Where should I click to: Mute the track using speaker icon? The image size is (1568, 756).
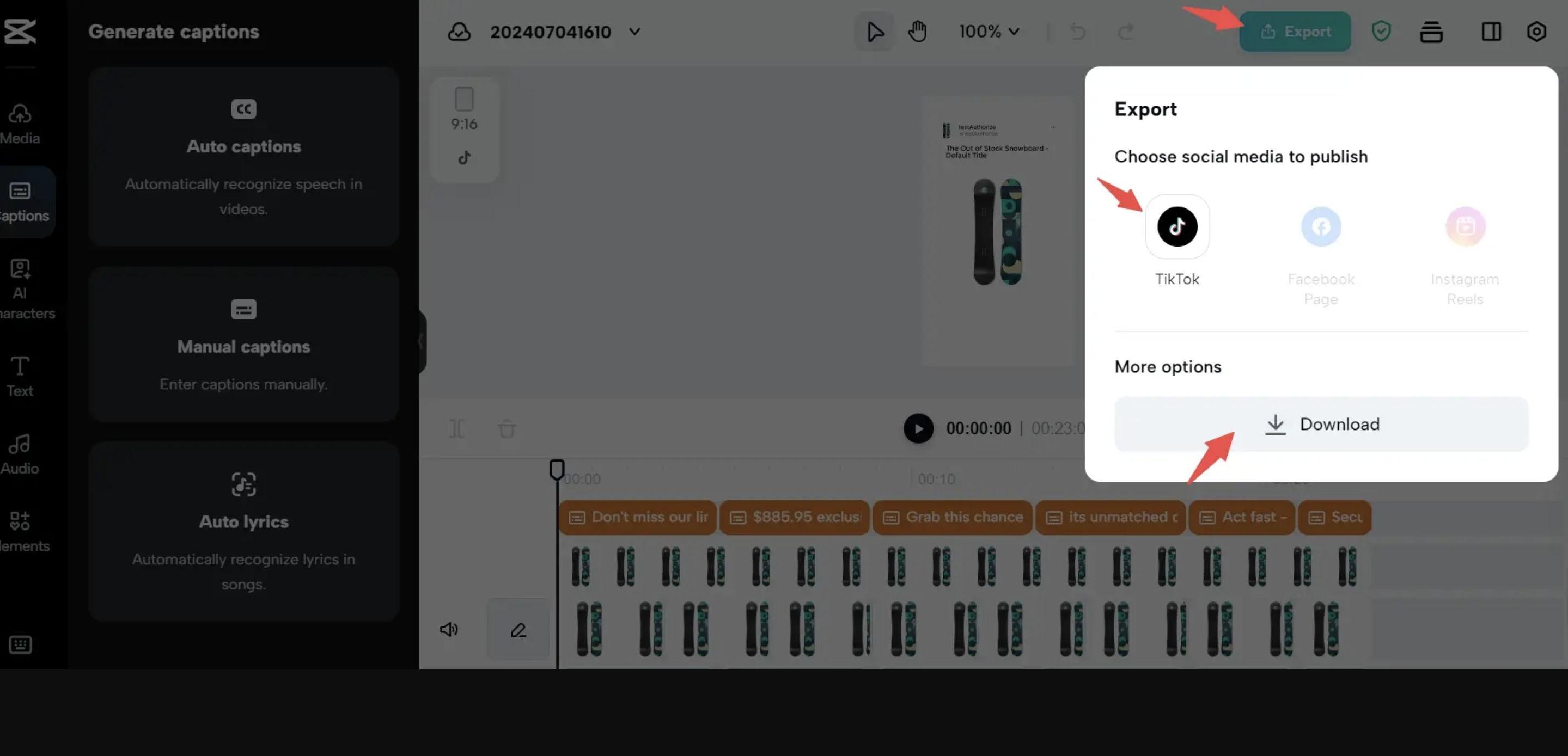[449, 630]
